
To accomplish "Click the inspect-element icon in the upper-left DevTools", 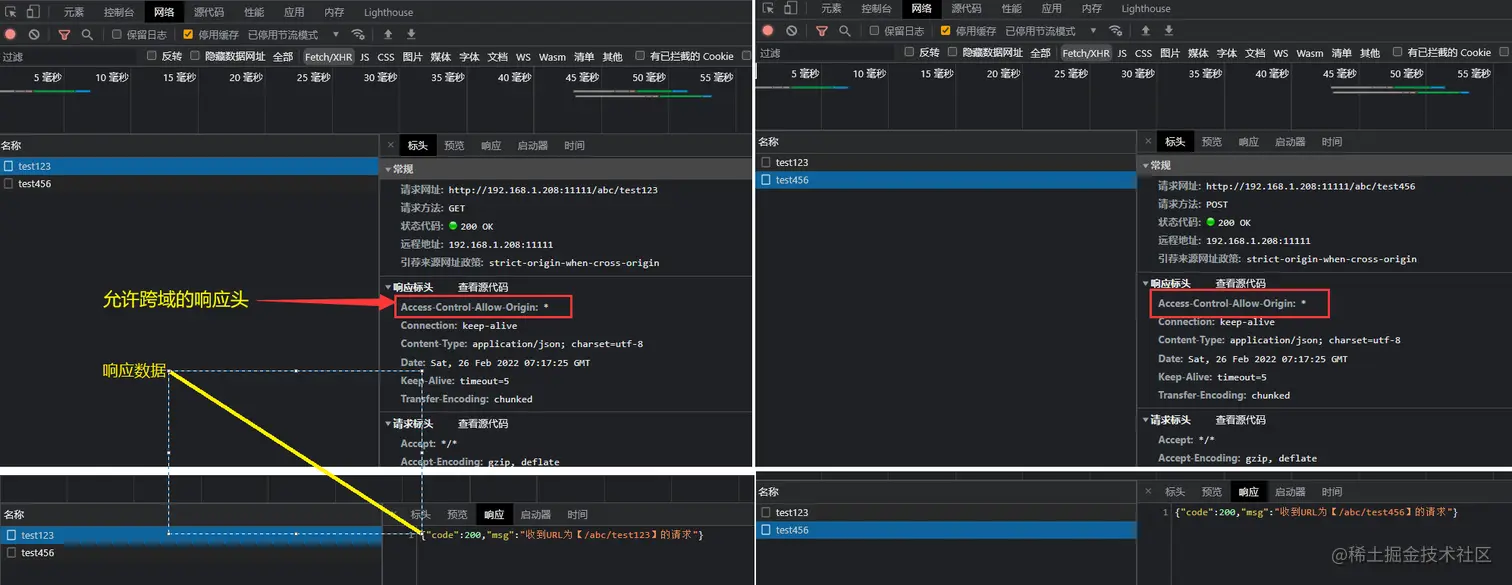I will 11,12.
